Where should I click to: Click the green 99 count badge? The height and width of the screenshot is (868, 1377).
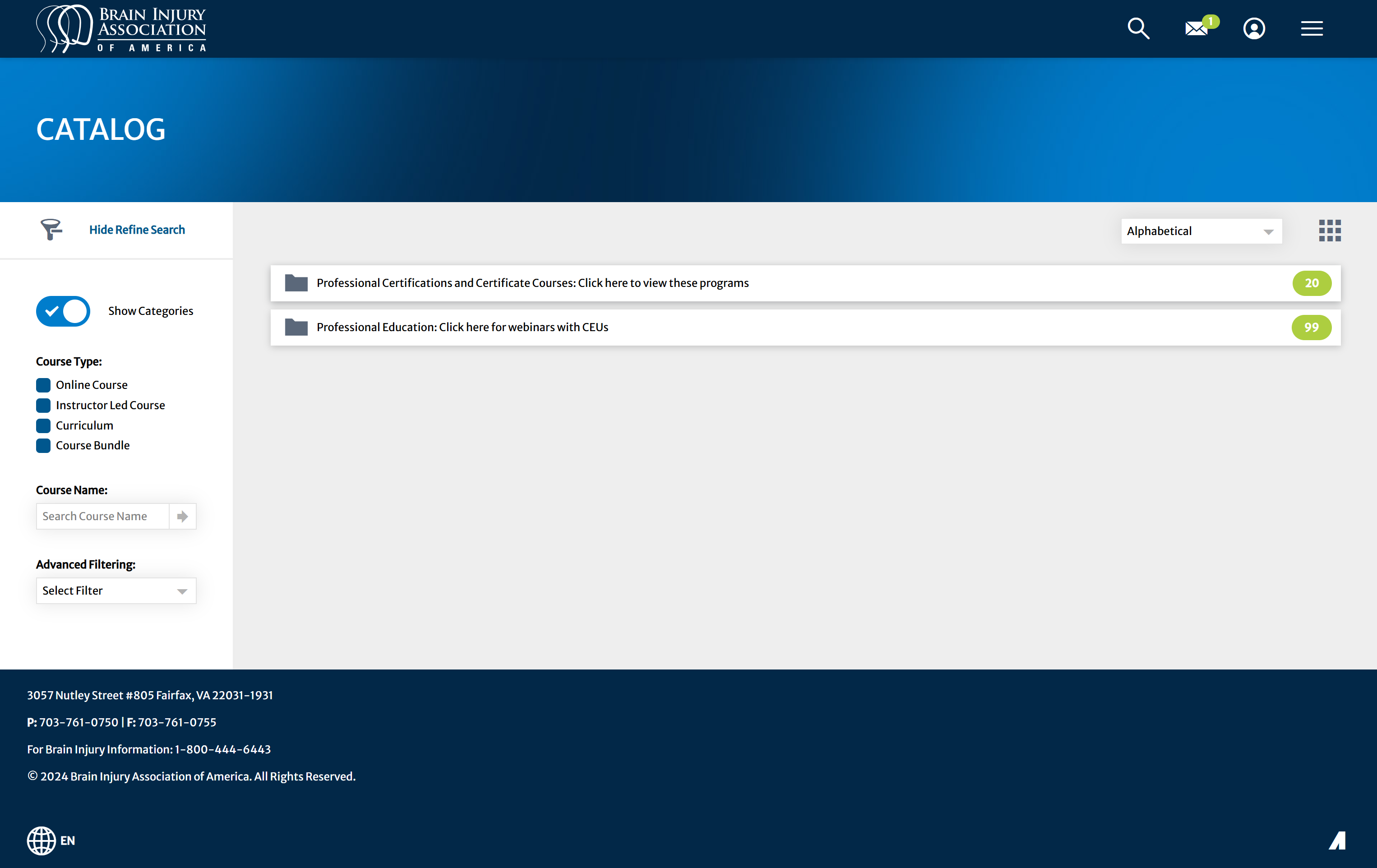coord(1311,327)
